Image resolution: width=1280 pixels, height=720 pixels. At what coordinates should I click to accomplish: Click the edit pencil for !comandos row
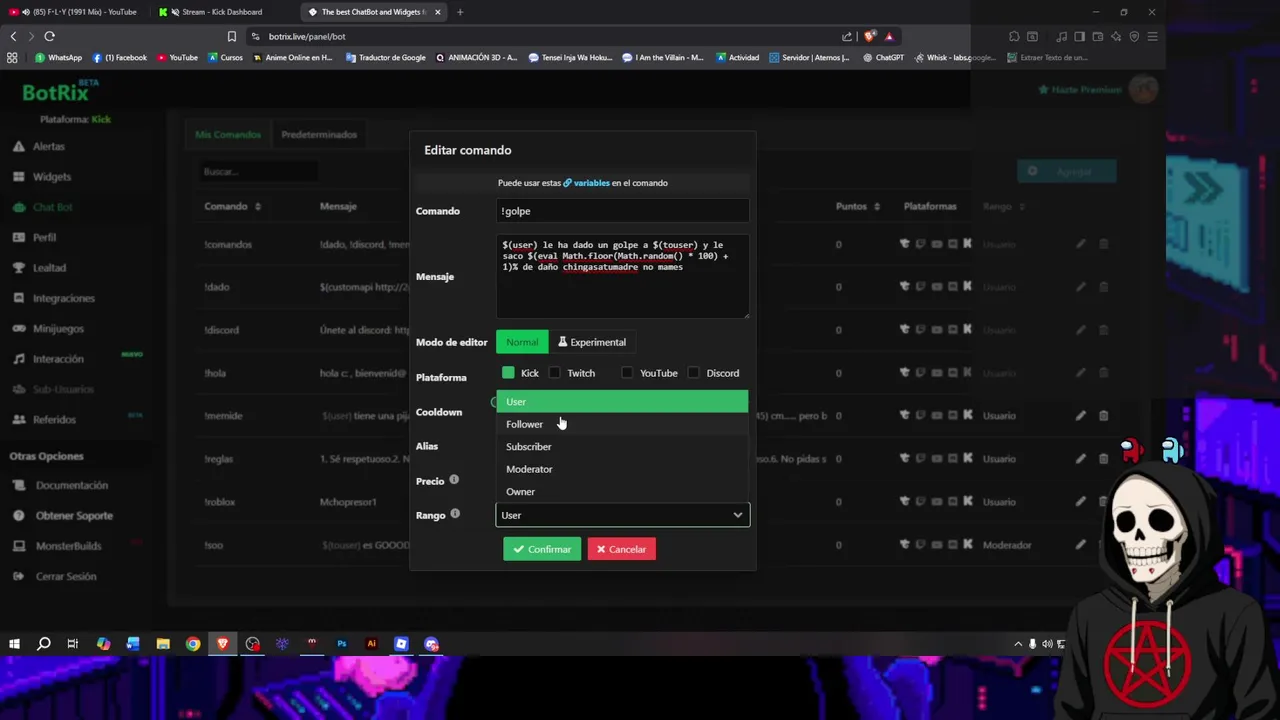[1080, 244]
